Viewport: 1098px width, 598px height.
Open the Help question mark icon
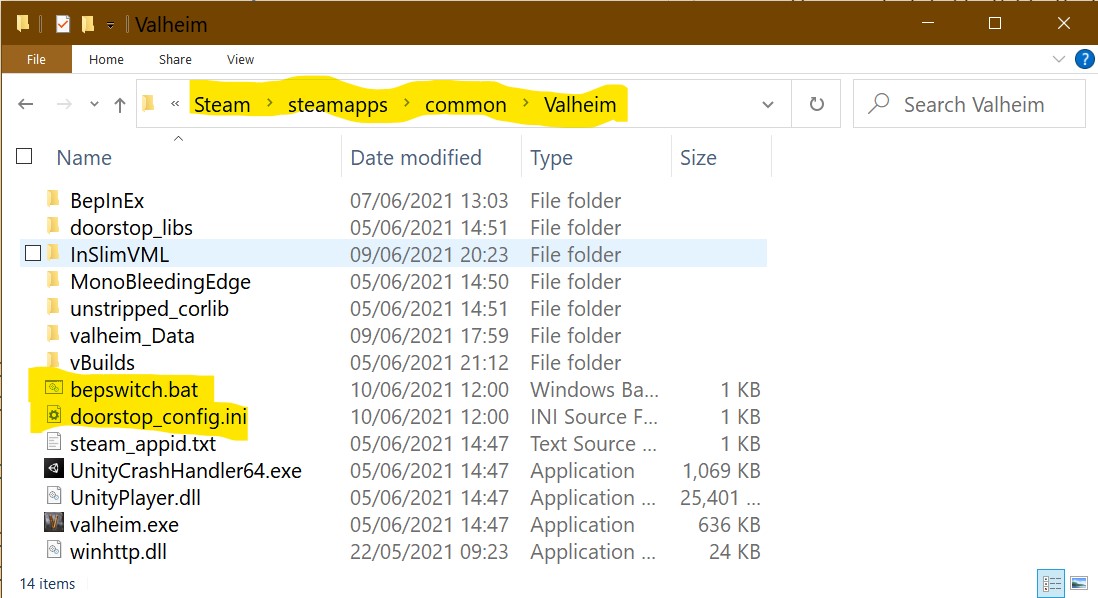tap(1085, 60)
